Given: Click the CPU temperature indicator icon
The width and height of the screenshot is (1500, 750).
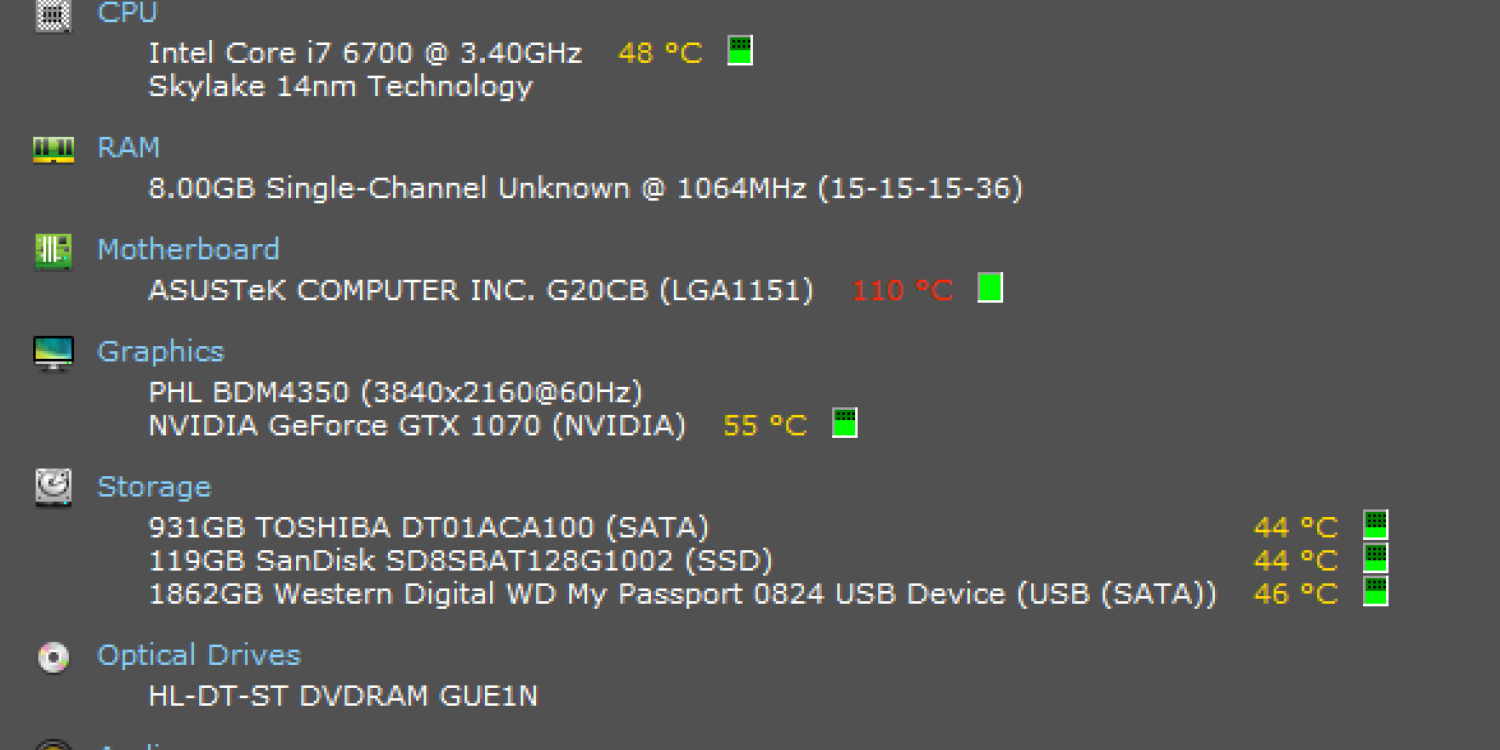Looking at the screenshot, I should point(740,51).
